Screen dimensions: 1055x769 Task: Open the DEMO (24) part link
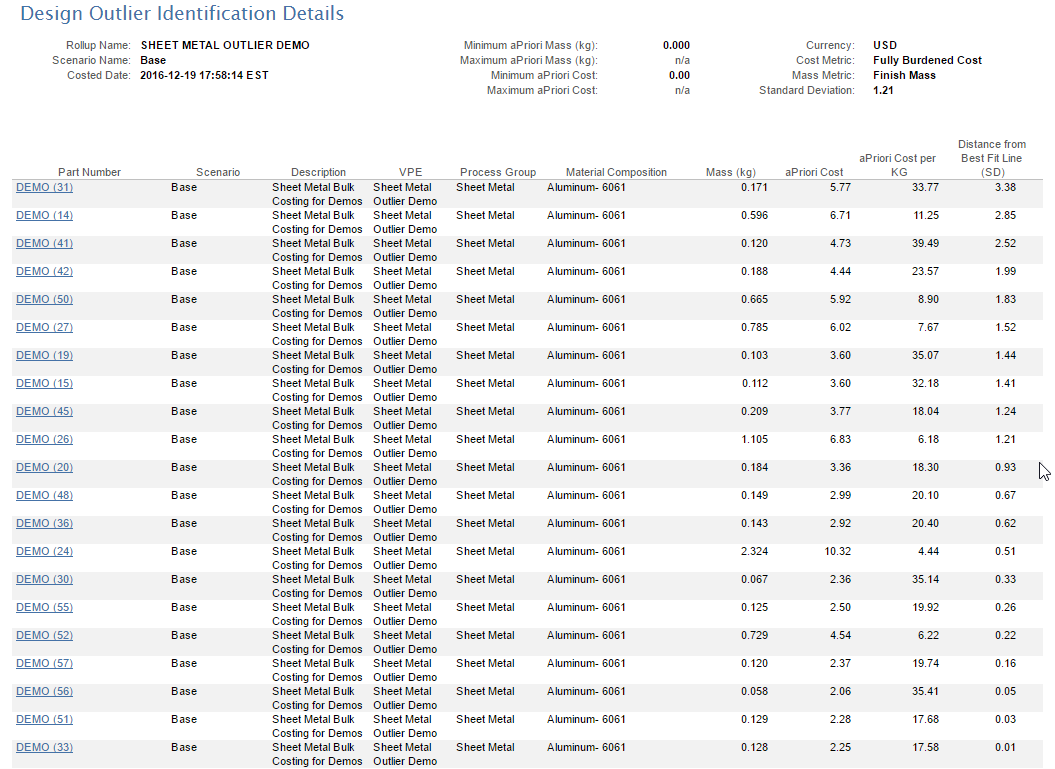click(x=44, y=551)
